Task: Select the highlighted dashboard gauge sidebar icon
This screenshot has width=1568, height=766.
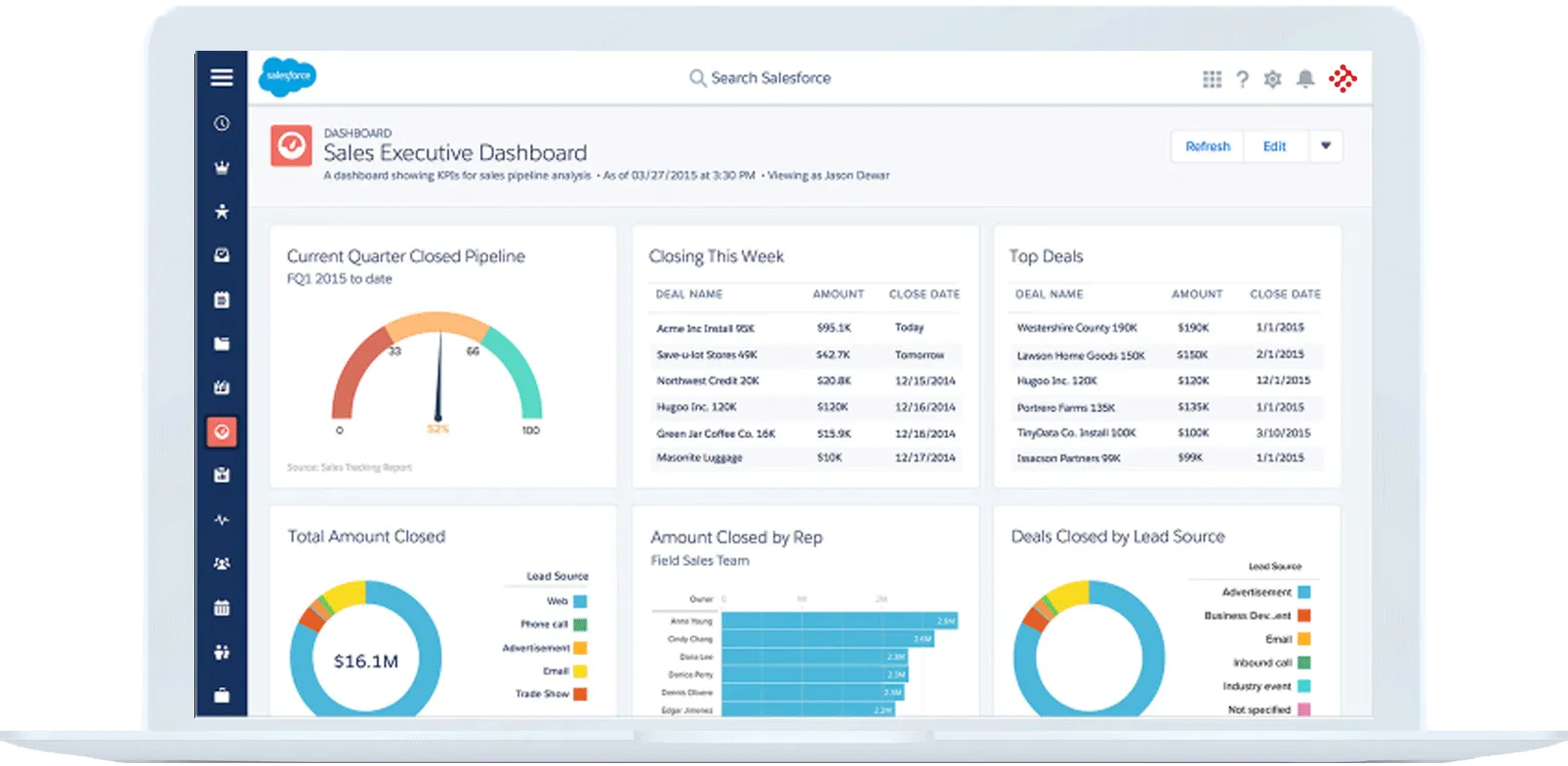Action: point(222,431)
